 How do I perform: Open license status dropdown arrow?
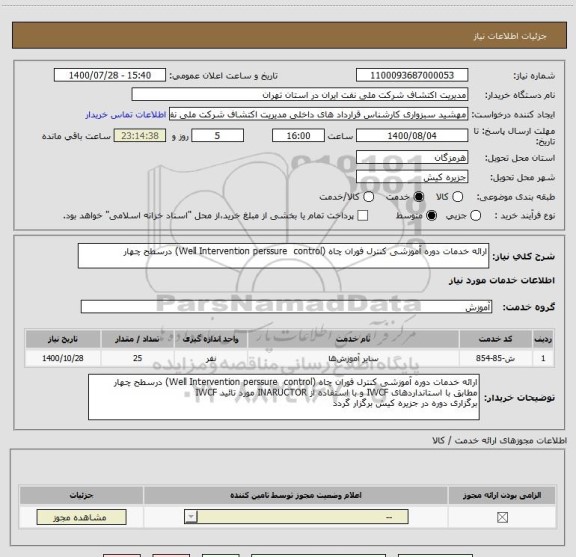191,517
